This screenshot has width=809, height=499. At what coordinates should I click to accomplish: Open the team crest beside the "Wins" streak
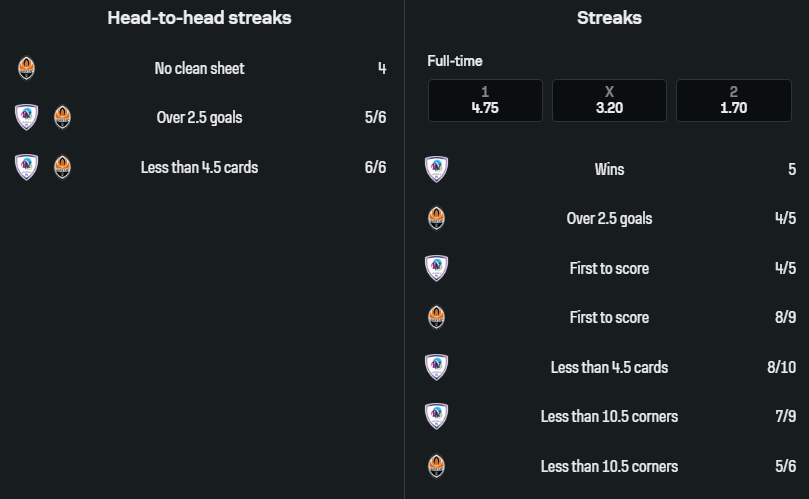coord(436,169)
